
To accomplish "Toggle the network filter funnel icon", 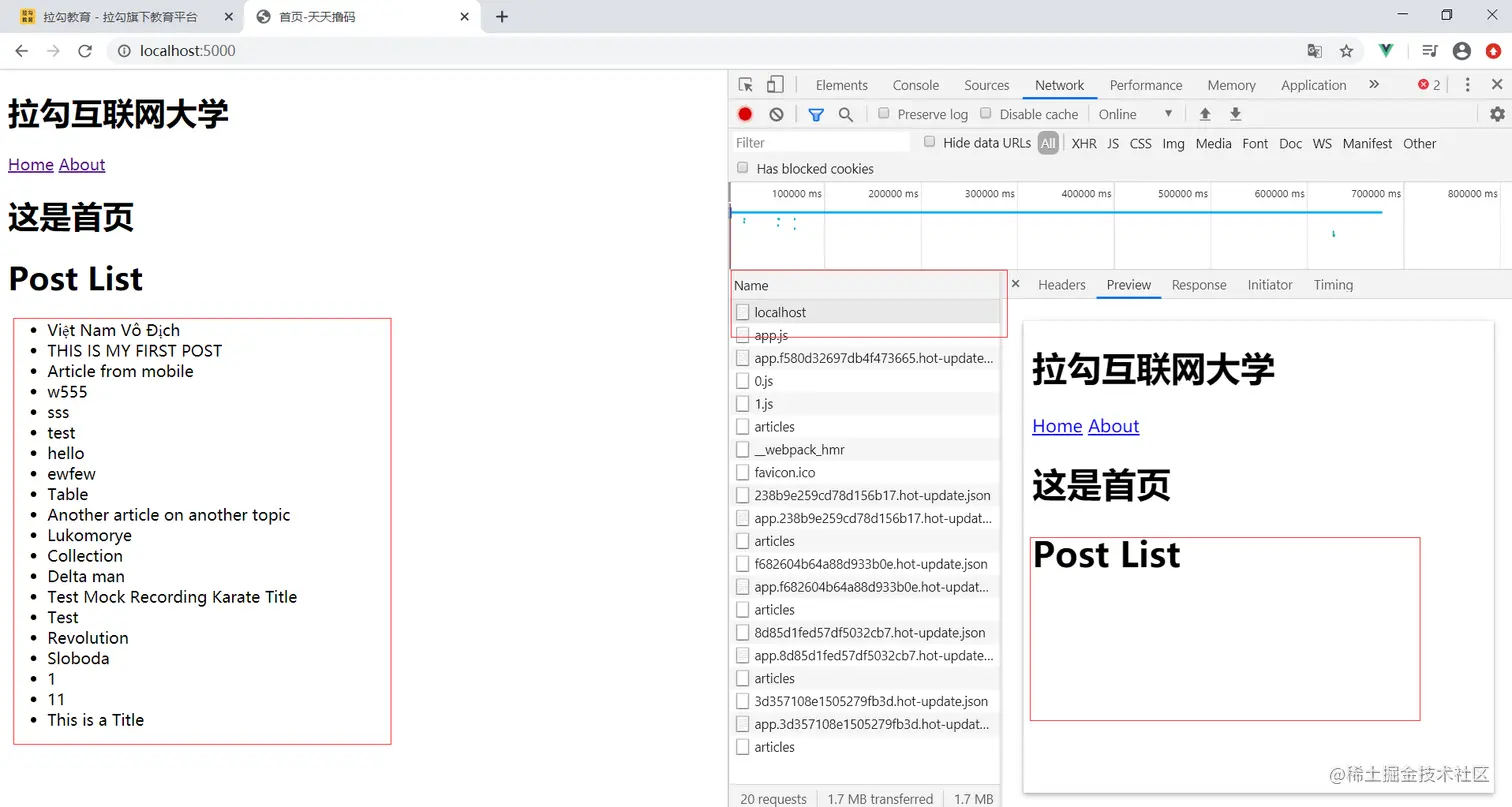I will [x=816, y=115].
